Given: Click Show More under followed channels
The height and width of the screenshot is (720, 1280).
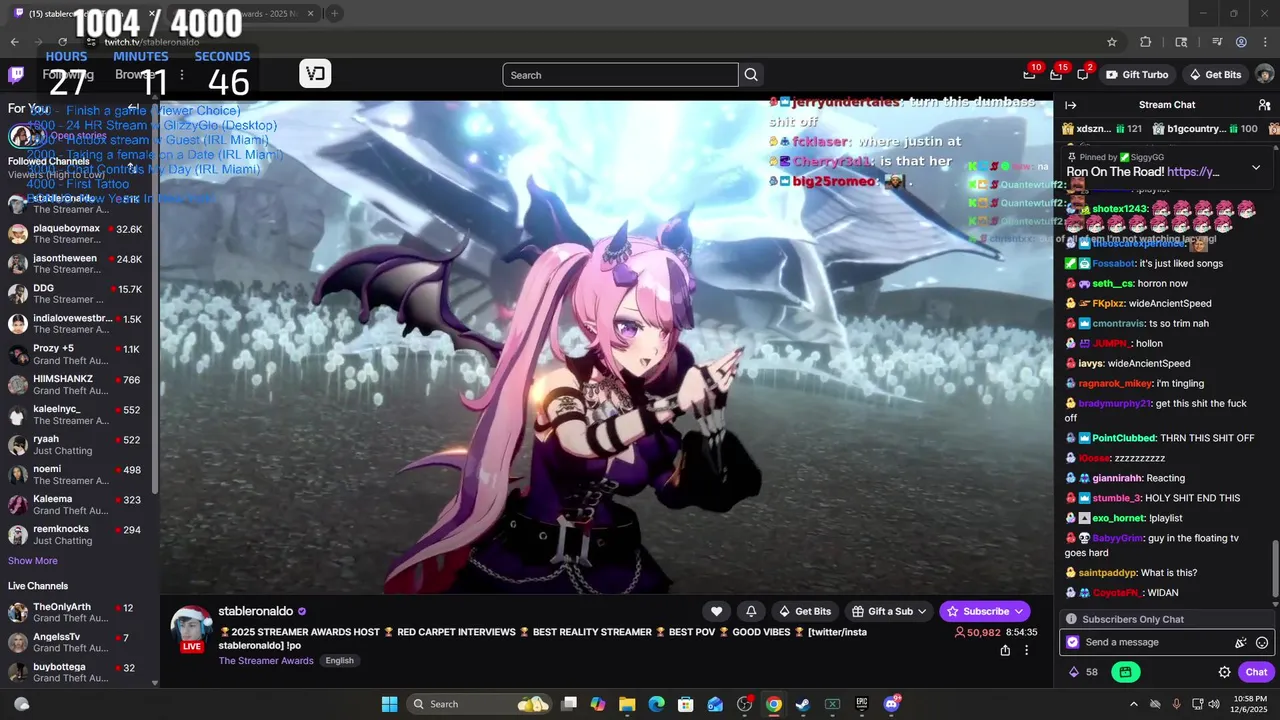Looking at the screenshot, I should coord(33,561).
